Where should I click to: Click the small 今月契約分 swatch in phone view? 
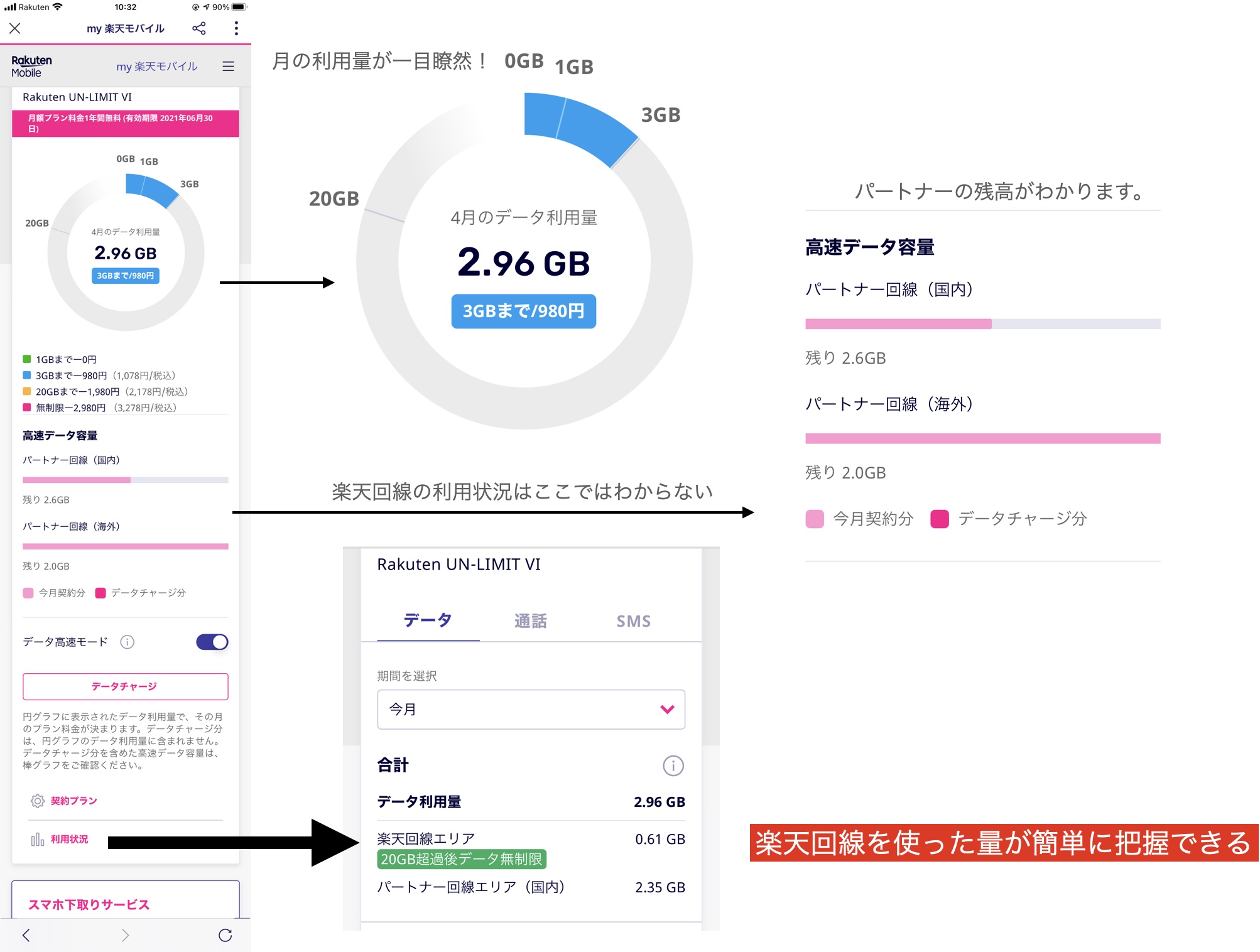click(28, 593)
